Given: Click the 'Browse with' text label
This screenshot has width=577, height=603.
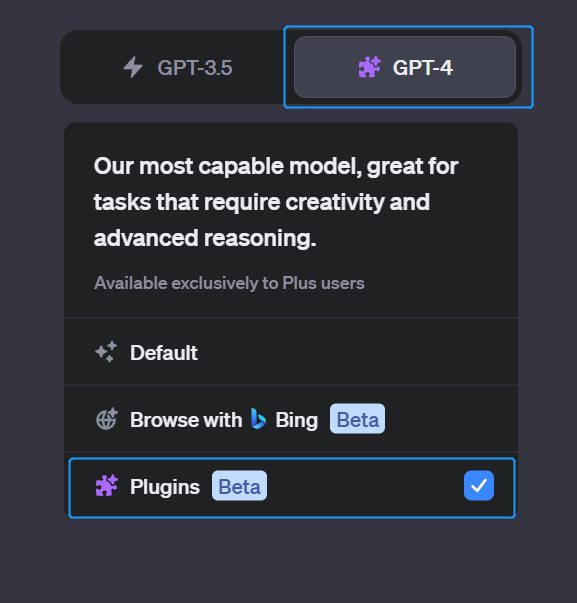Looking at the screenshot, I should (x=186, y=420).
